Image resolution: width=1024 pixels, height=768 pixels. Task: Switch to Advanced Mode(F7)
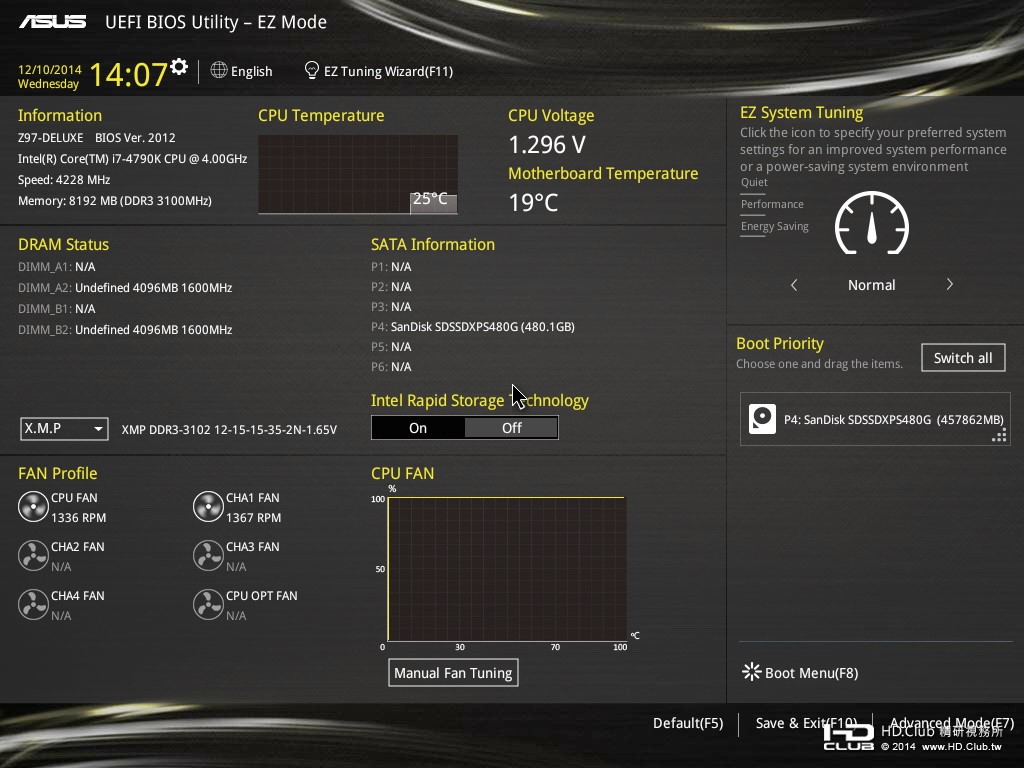pos(952,723)
